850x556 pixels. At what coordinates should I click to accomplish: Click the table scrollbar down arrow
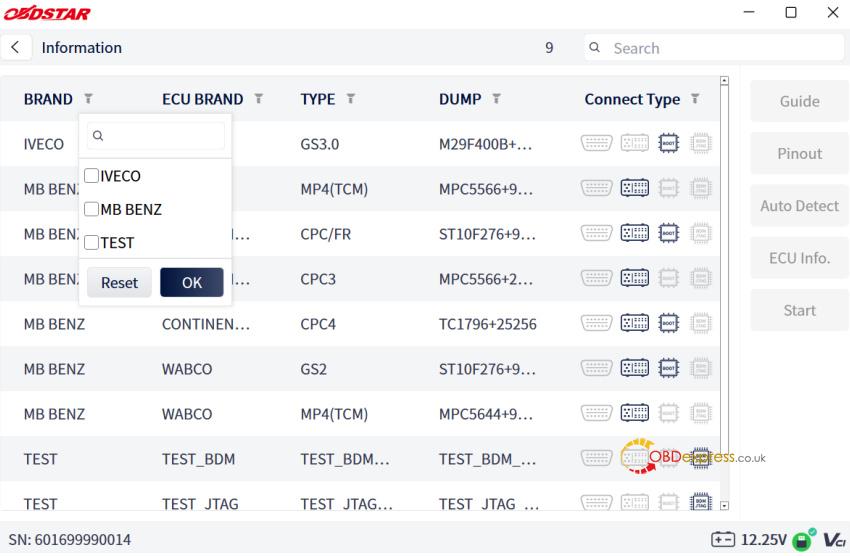pyautogui.click(x=724, y=506)
